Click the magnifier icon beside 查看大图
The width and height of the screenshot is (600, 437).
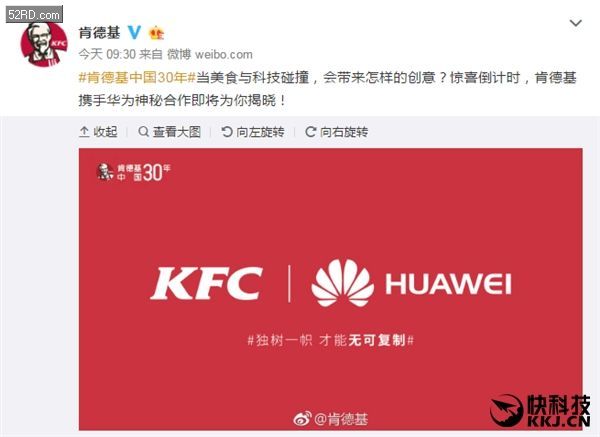coord(143,132)
